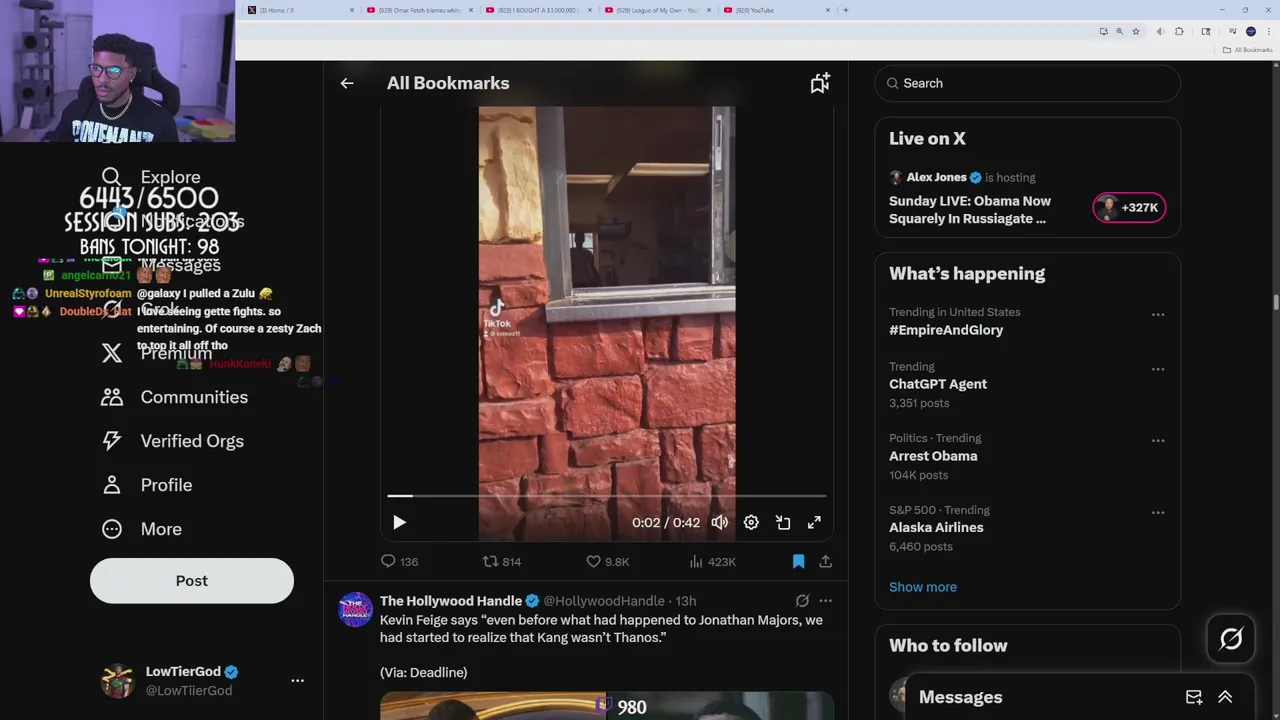
Task: Open the #EmpireAndGlory trend
Action: [946, 330]
